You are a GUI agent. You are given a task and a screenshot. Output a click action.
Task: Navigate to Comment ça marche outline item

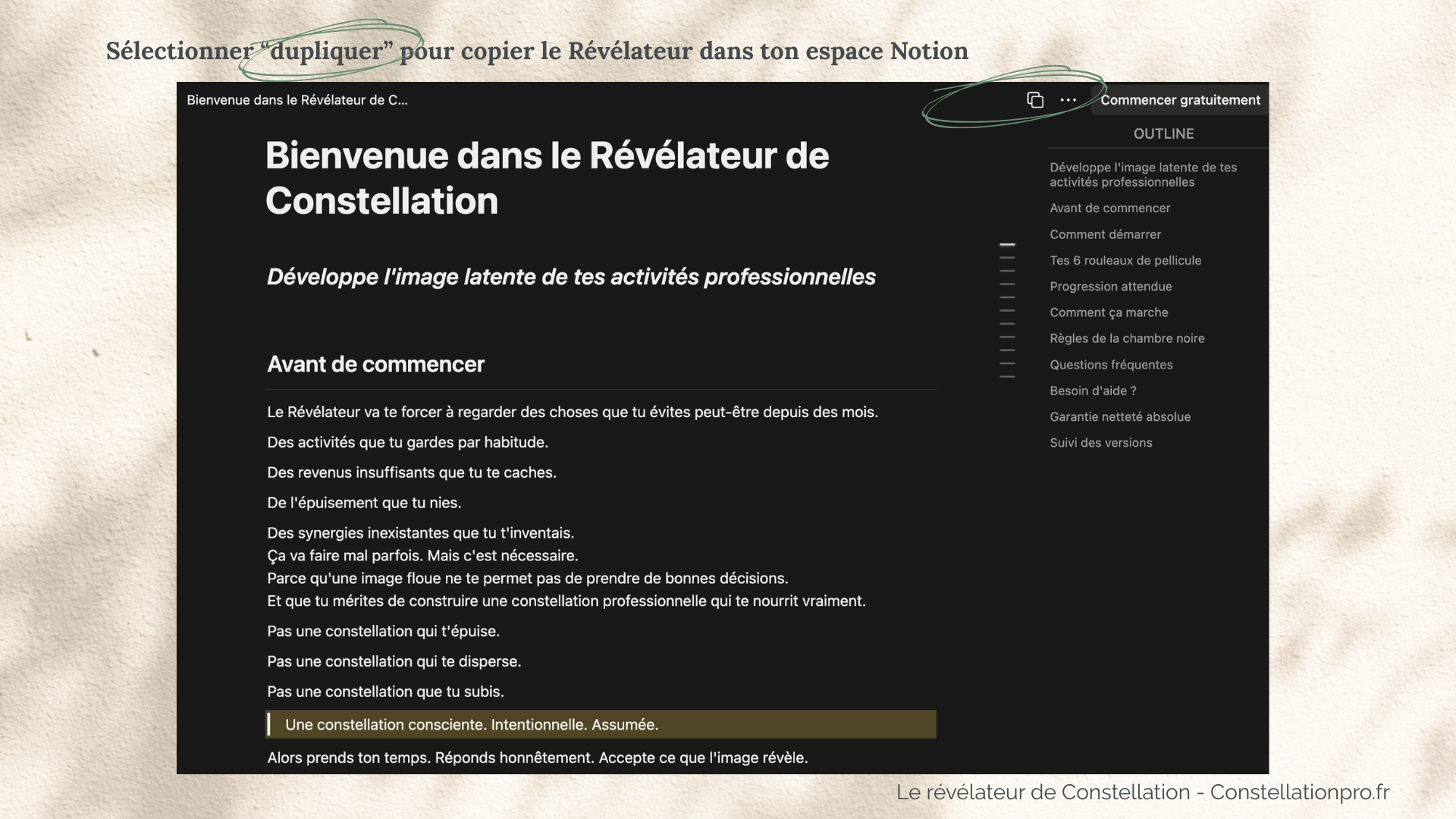[x=1109, y=312]
